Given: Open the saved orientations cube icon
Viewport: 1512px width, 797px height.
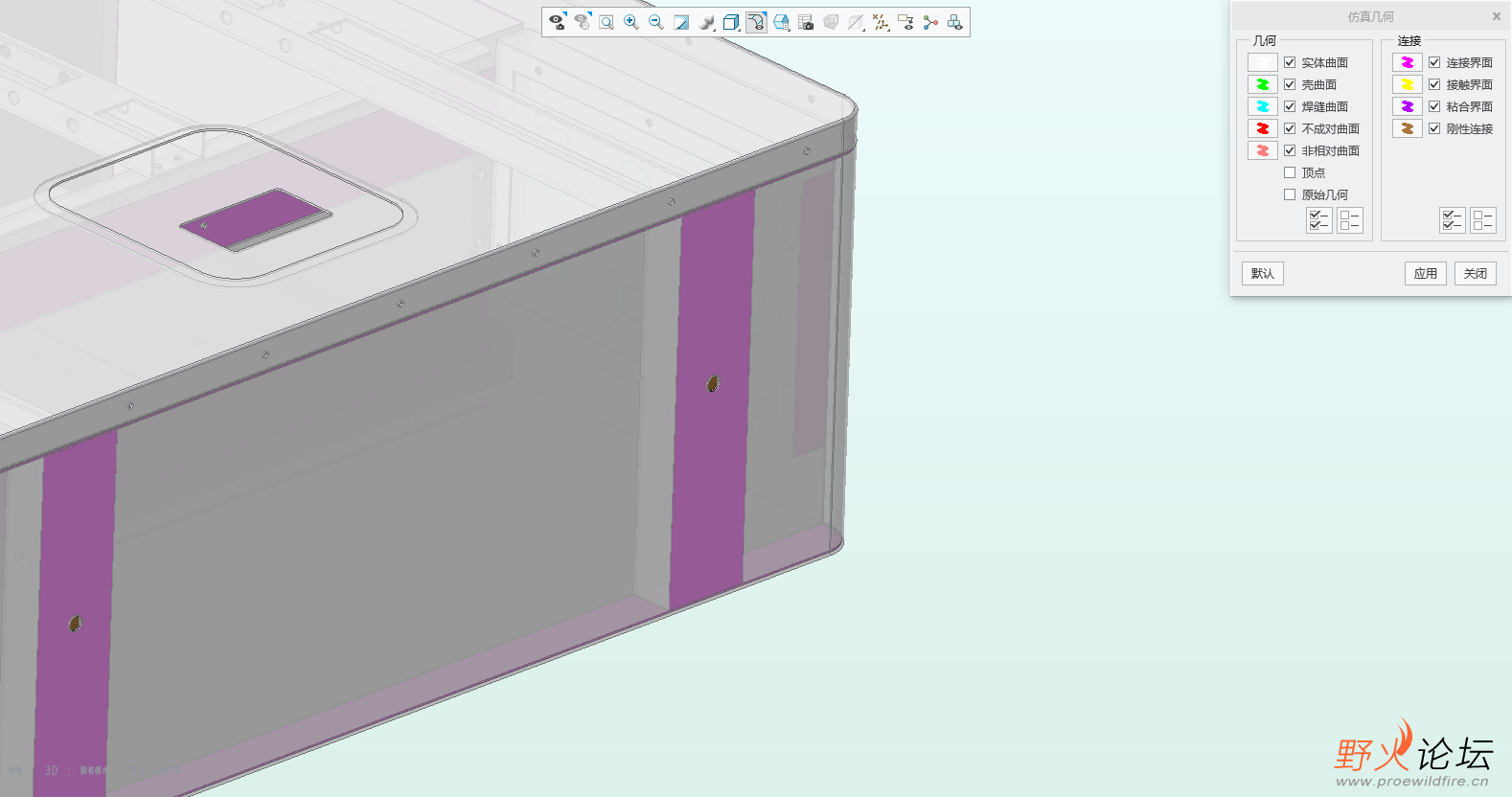Looking at the screenshot, I should click(x=731, y=22).
